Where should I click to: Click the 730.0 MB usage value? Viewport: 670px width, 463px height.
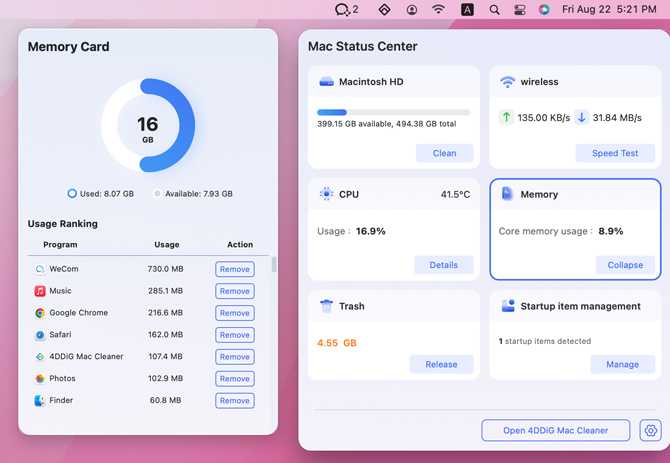point(165,269)
